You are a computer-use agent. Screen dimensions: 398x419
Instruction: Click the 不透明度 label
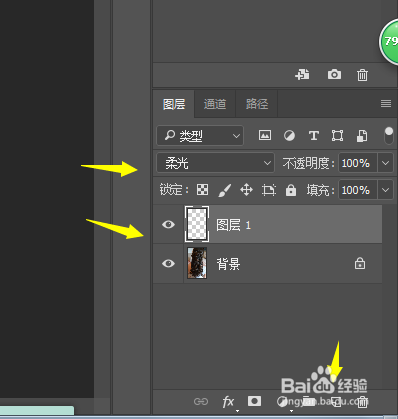point(308,163)
